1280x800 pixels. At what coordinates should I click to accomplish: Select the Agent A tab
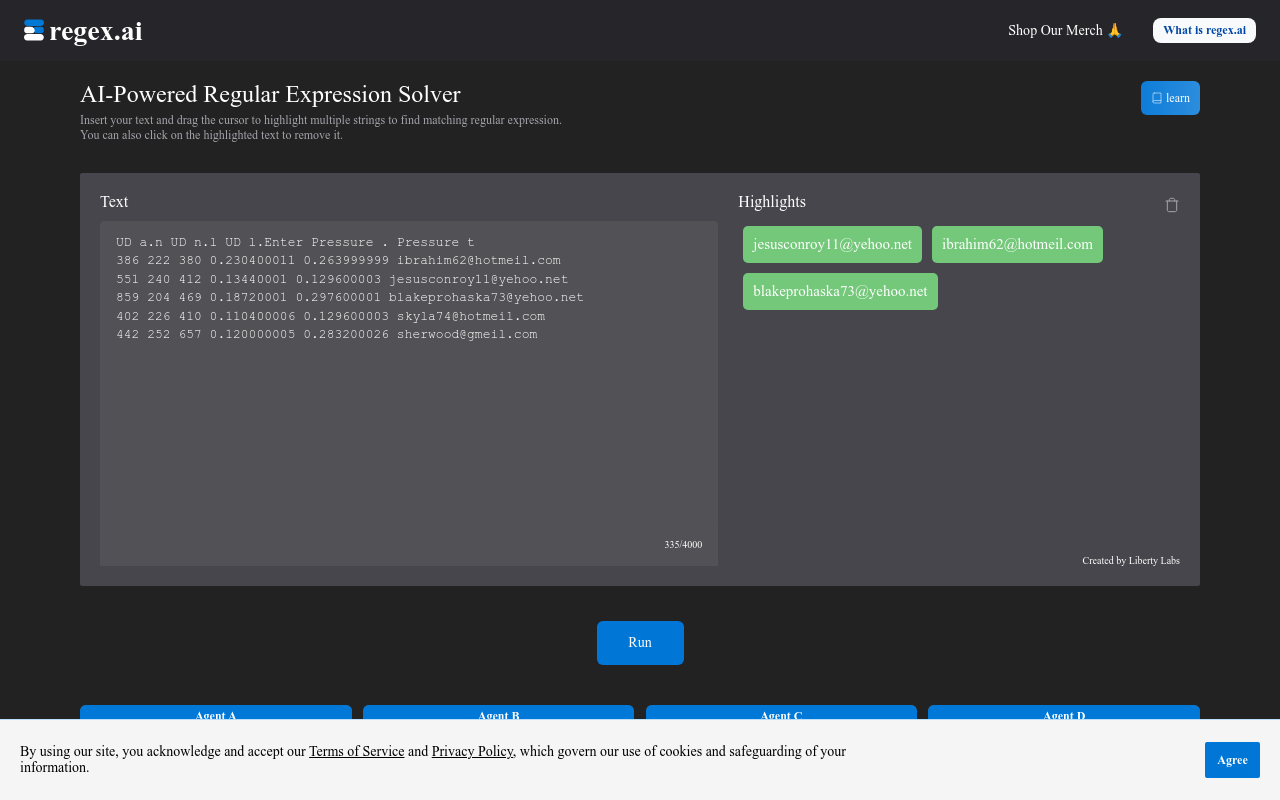click(216, 713)
